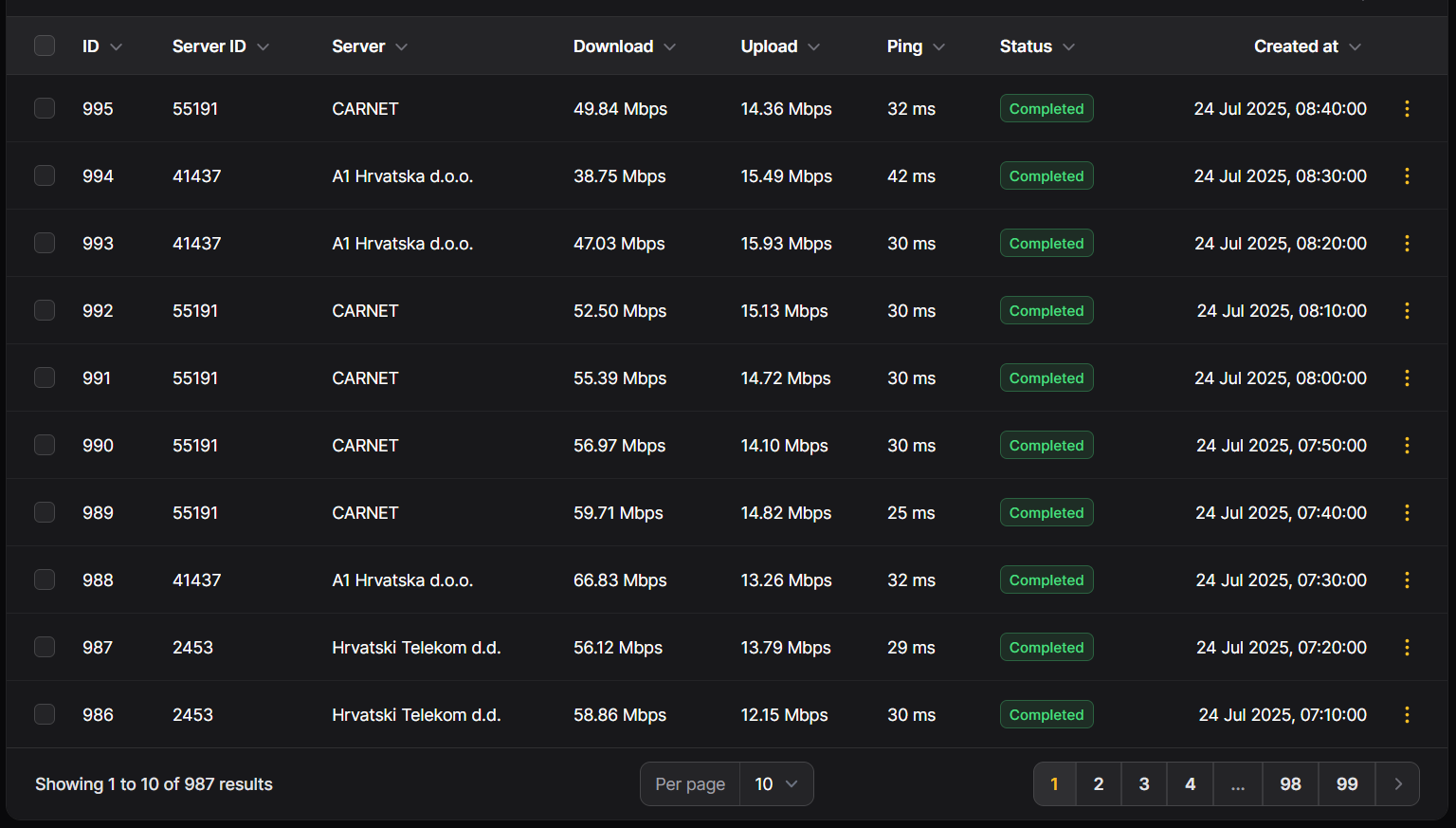Image resolution: width=1456 pixels, height=828 pixels.
Task: Open actions menu for result 991
Action: (x=1407, y=378)
